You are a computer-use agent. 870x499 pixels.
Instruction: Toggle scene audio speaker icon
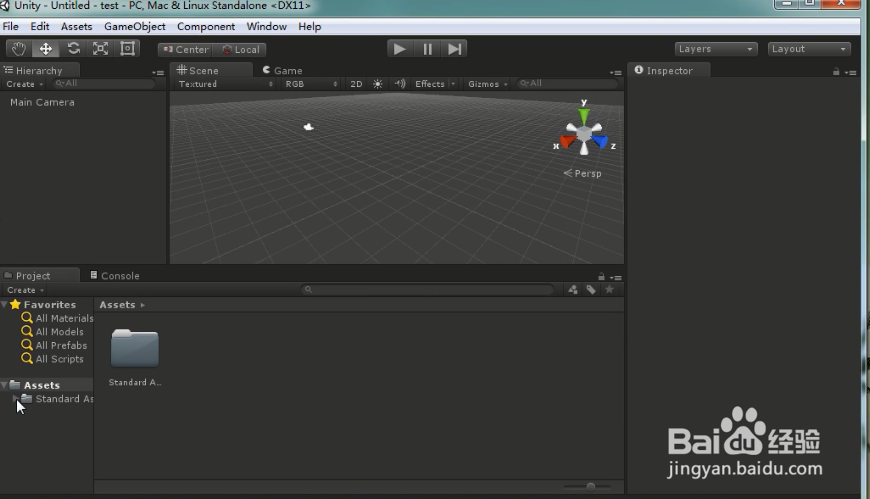(400, 84)
